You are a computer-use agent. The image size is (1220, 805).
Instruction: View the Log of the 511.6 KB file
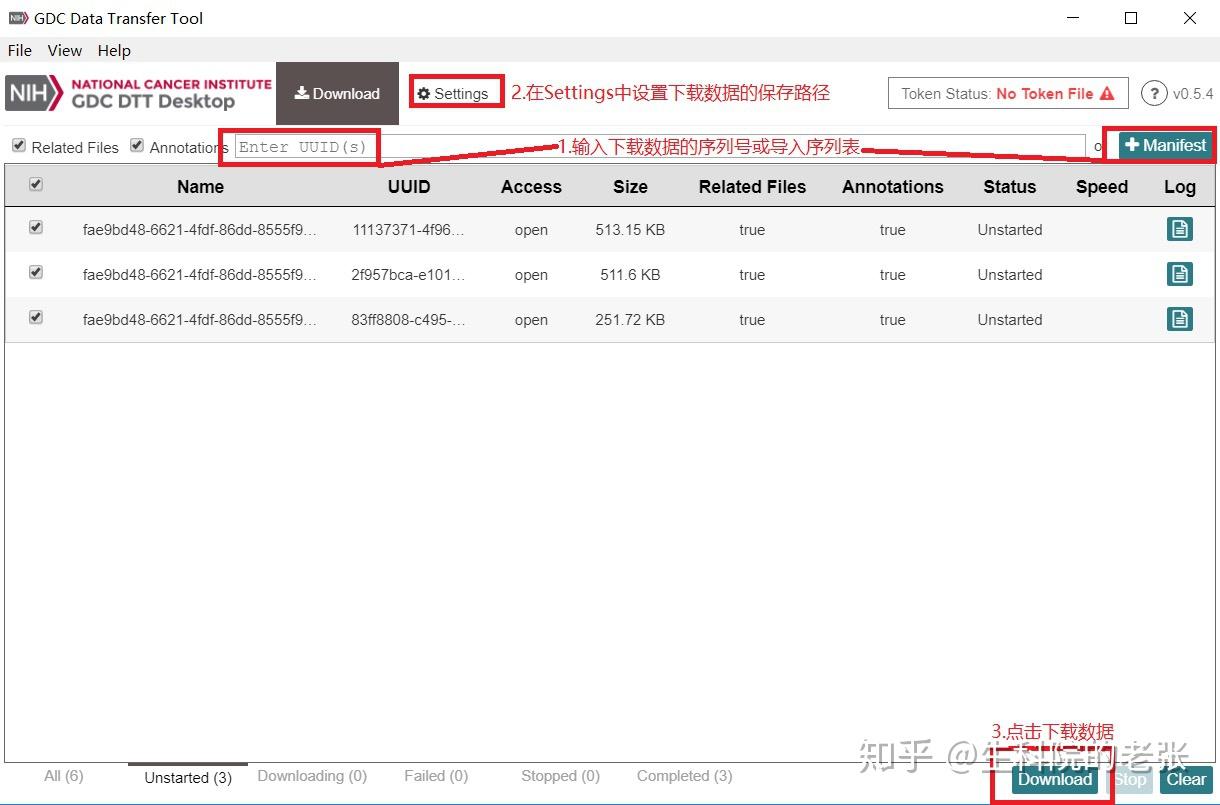point(1180,273)
